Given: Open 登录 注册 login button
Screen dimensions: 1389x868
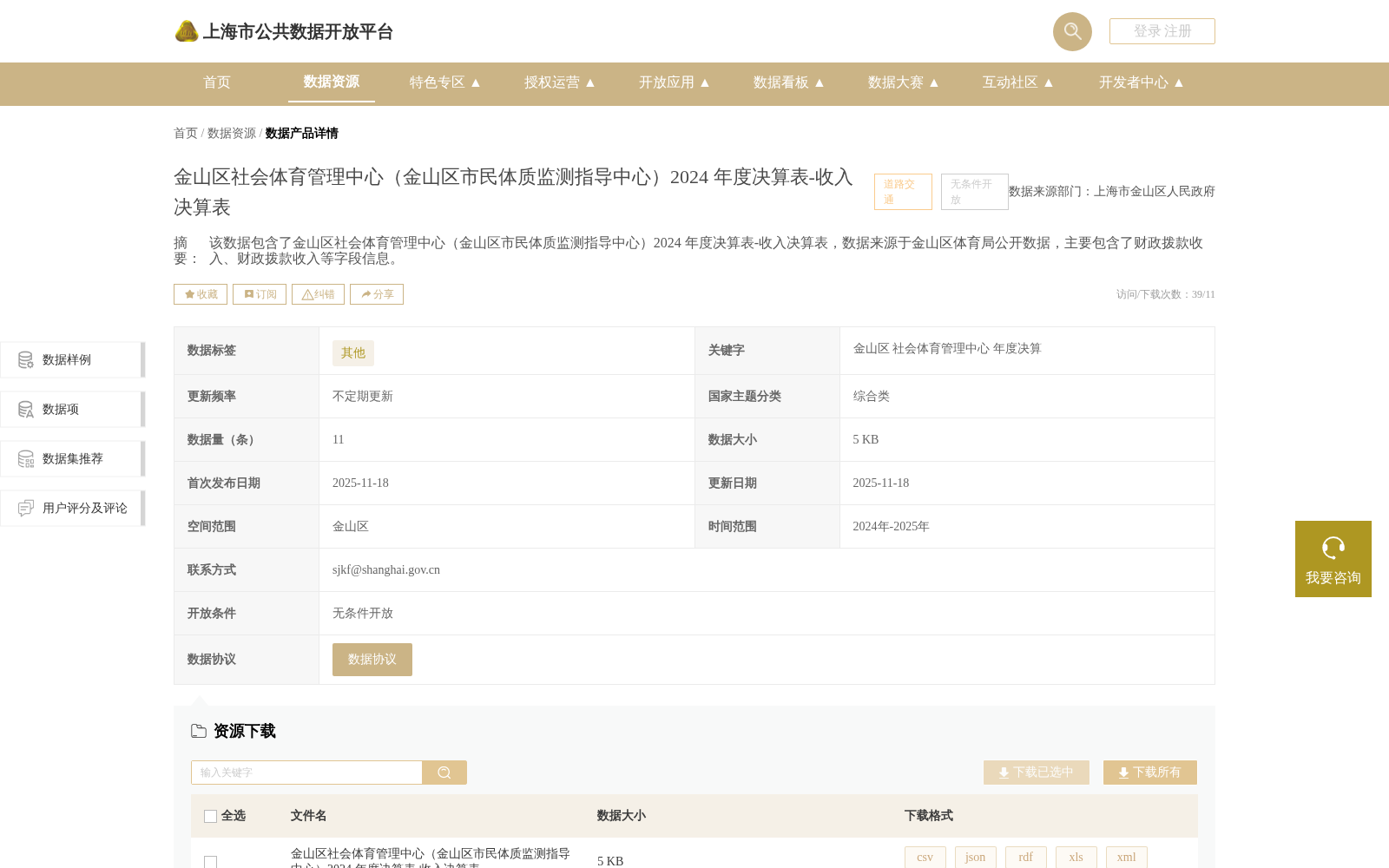Looking at the screenshot, I should point(1162,31).
